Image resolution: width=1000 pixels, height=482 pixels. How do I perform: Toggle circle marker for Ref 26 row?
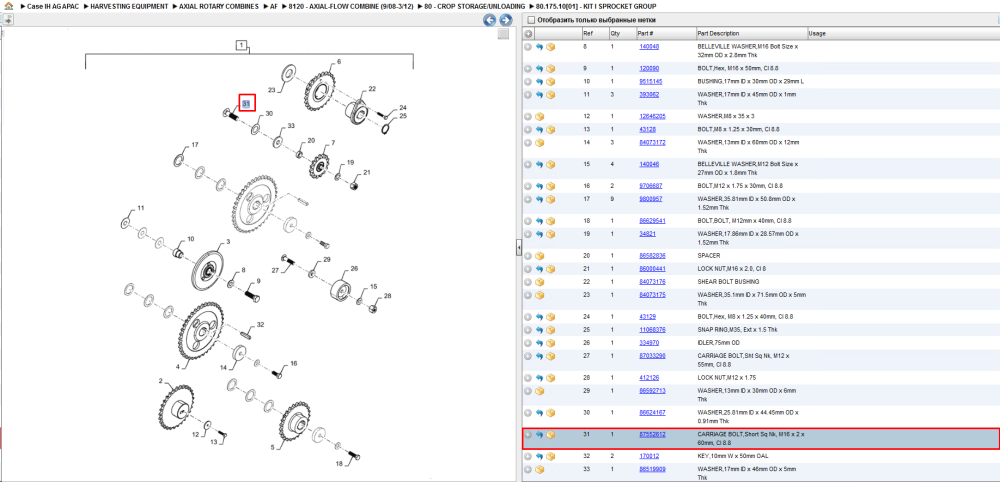528,343
